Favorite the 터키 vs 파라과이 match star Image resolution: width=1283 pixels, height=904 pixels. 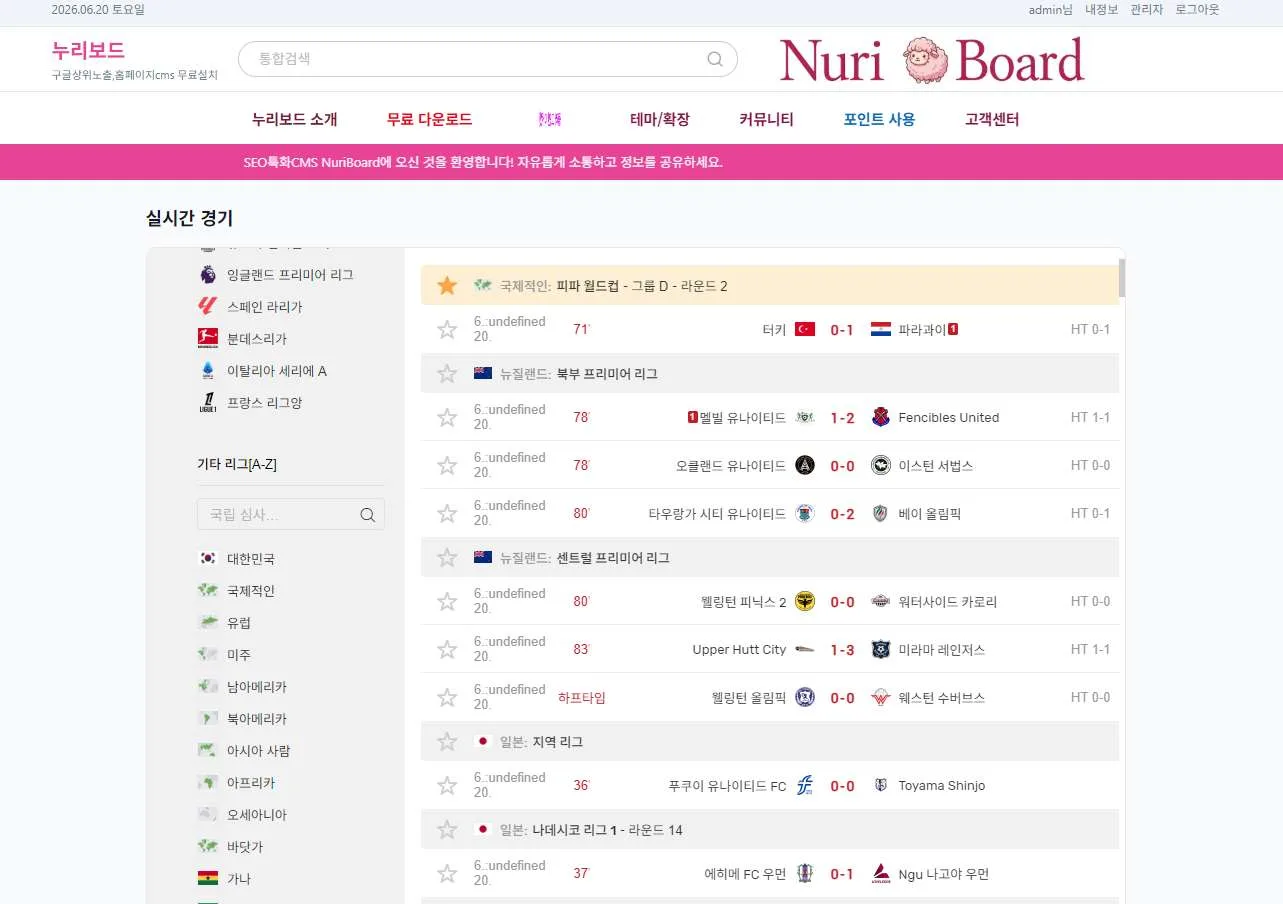[x=447, y=329]
